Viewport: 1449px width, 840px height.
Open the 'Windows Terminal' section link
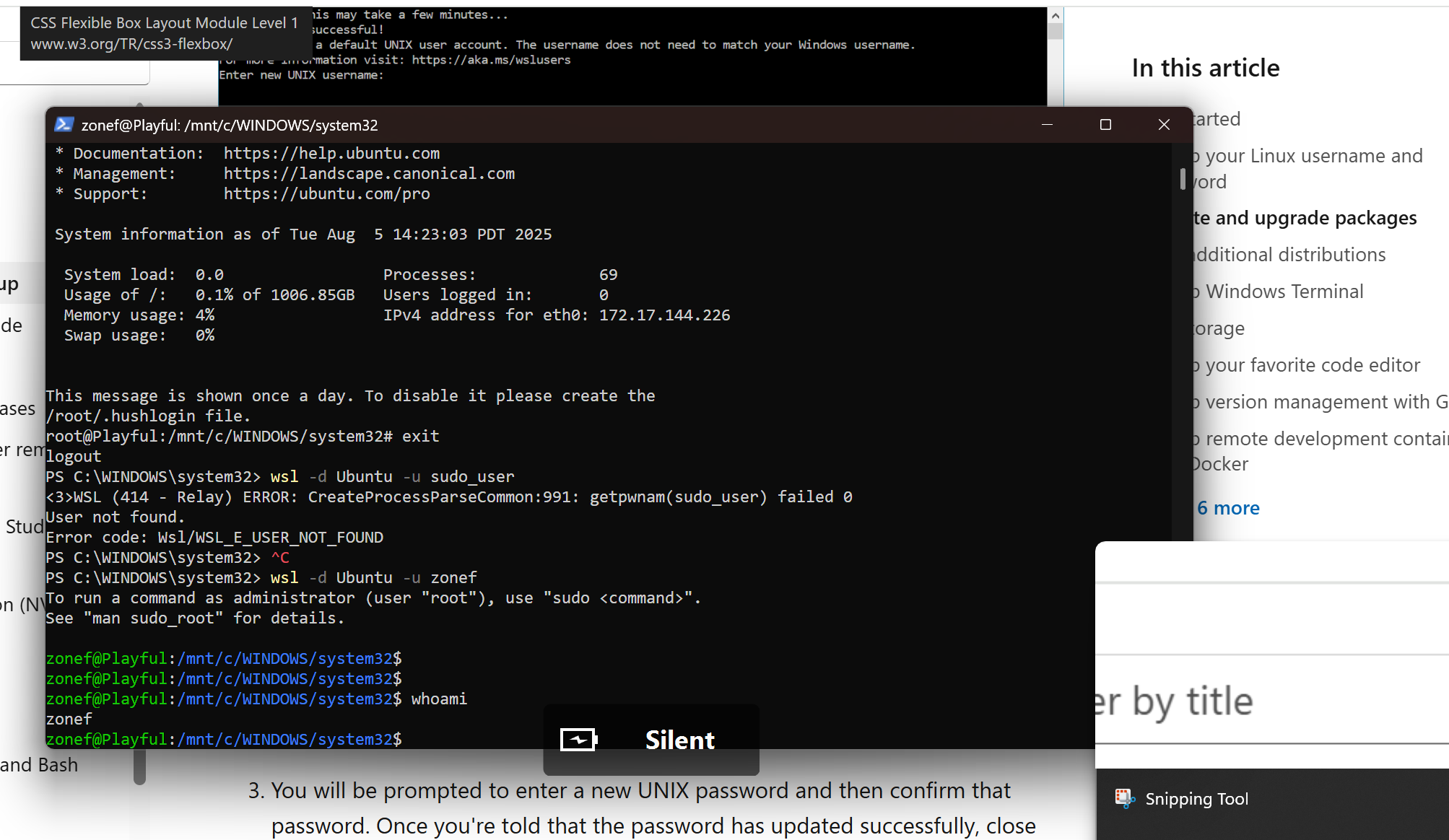(1284, 292)
